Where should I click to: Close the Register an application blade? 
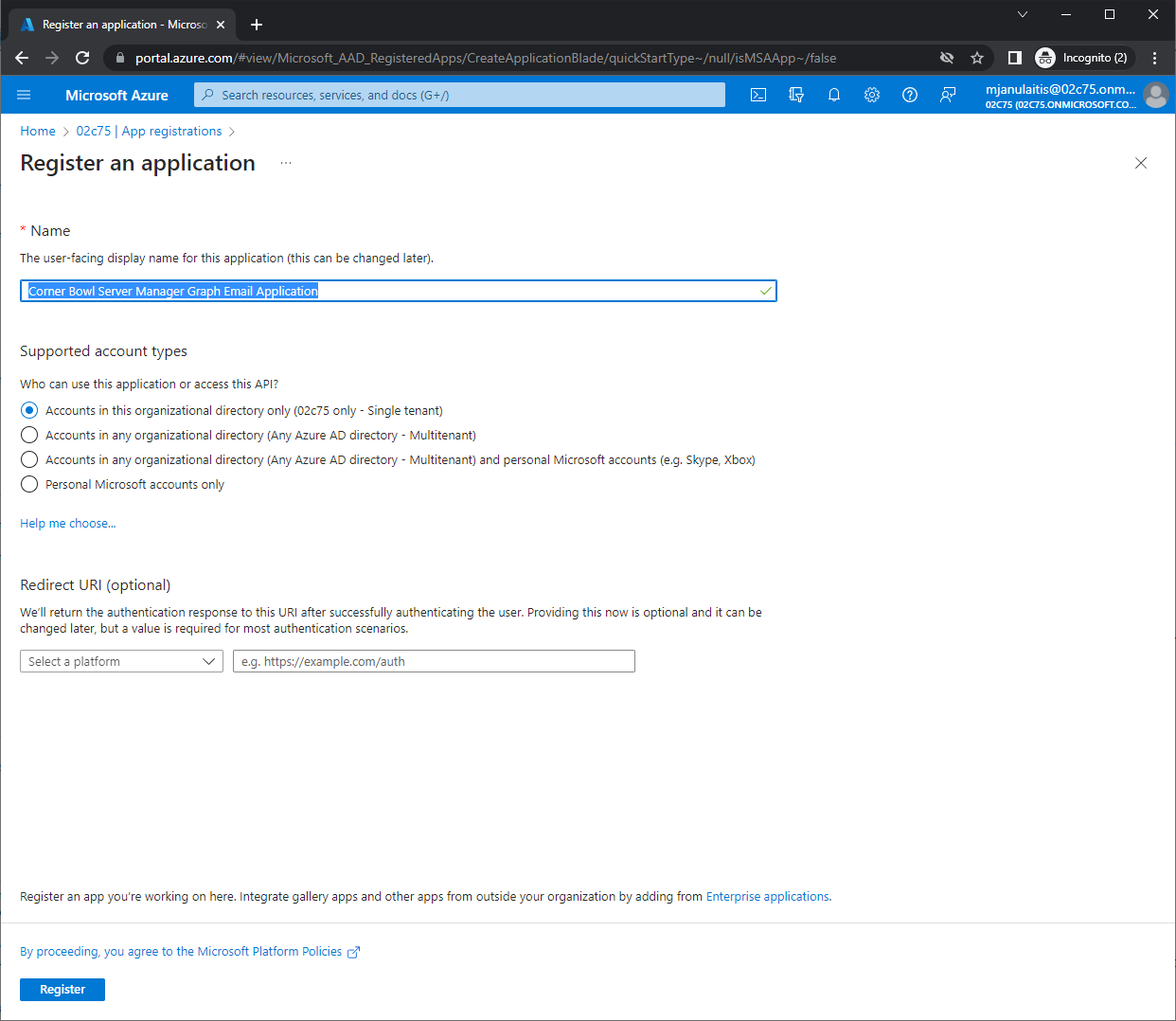click(x=1141, y=163)
